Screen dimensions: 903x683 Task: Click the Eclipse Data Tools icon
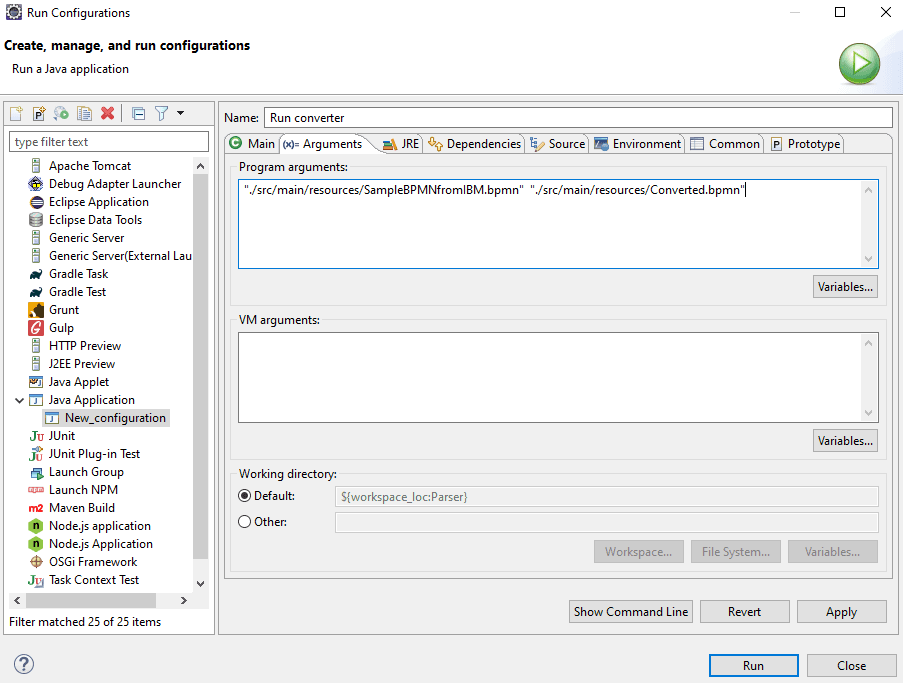(36, 220)
